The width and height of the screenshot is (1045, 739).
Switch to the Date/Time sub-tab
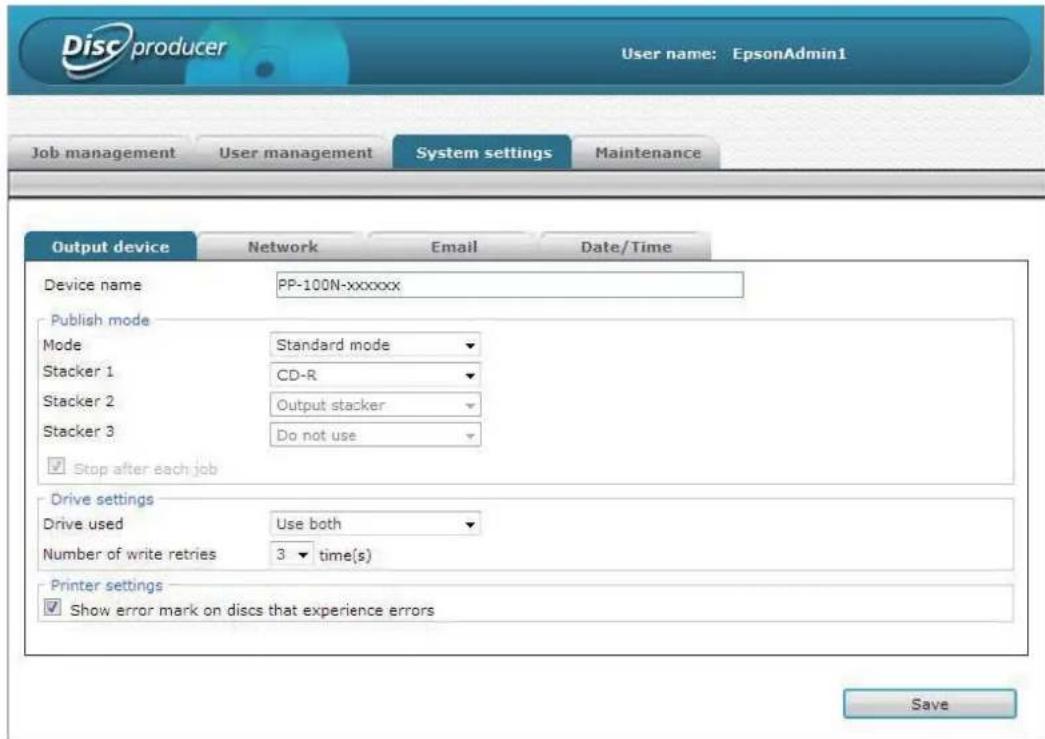[626, 247]
